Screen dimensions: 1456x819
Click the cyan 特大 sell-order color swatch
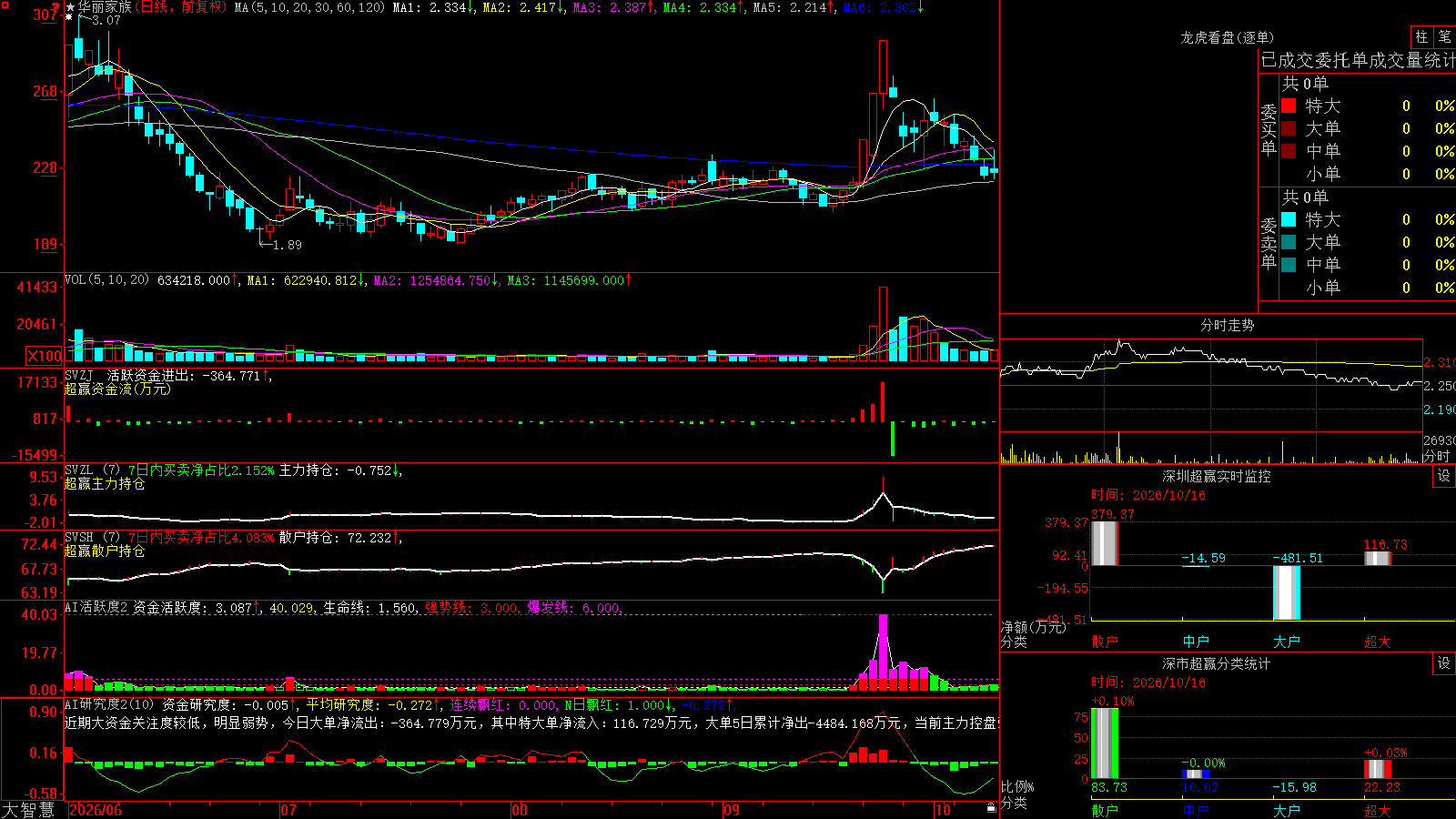[1289, 219]
